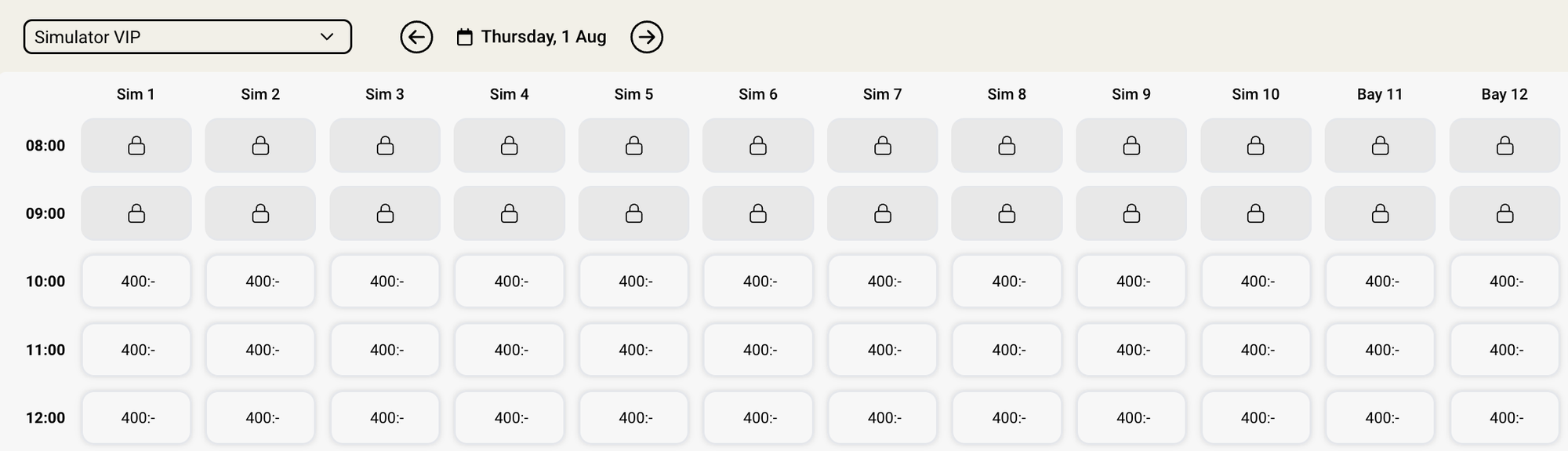The height and width of the screenshot is (451, 1568).
Task: Click chevron arrow in Simulator VIP selector
Action: (x=327, y=37)
